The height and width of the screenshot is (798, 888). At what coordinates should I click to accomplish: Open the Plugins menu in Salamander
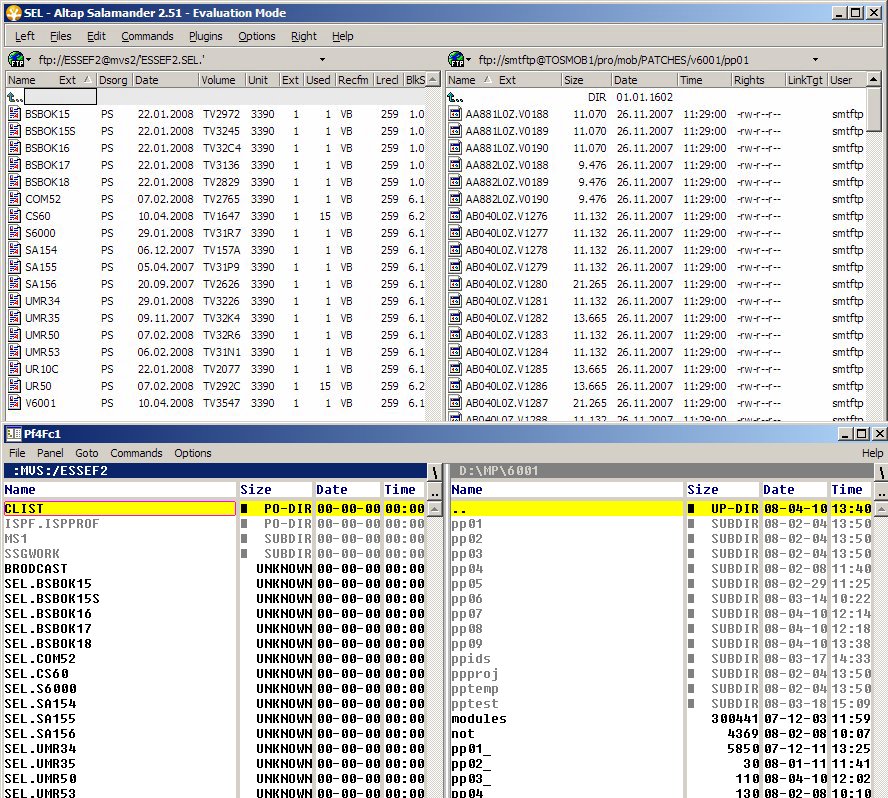point(206,36)
